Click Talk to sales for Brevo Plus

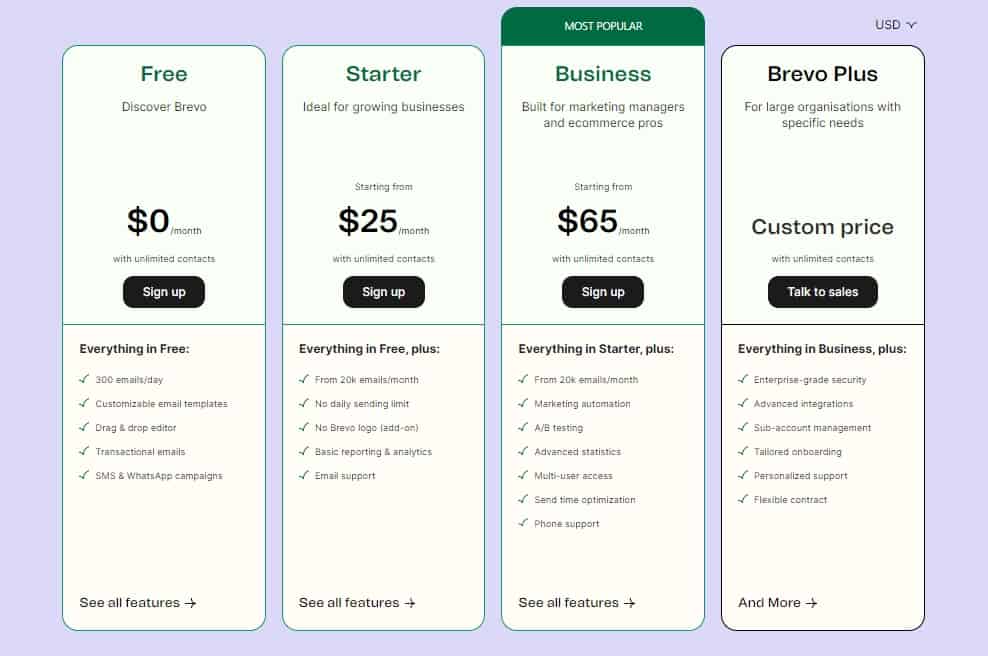coord(822,292)
